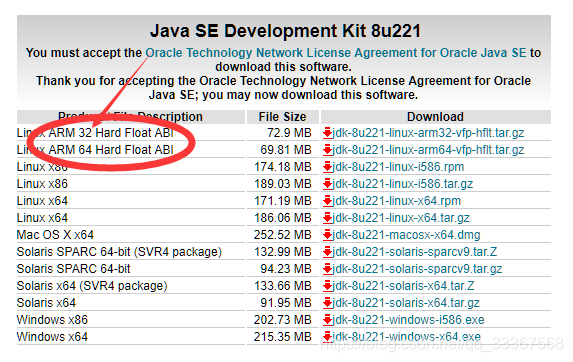
Task: Select the Solaris SPARC 64-bit (SVR4 package) label
Action: pyautogui.click(x=119, y=252)
